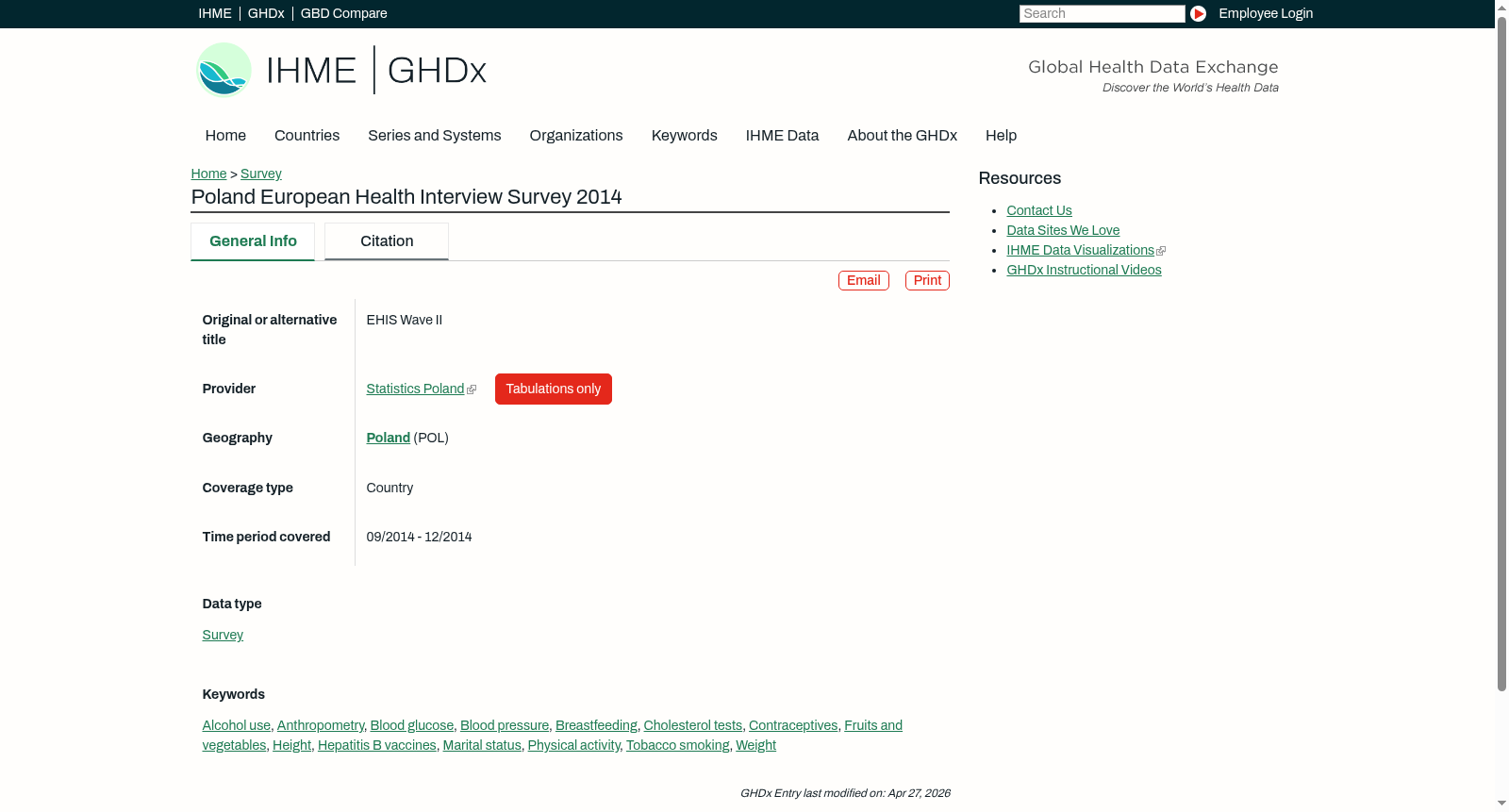Open the Blood pressure keyword link
Viewport: 1509px width, 812px height.
coord(505,726)
